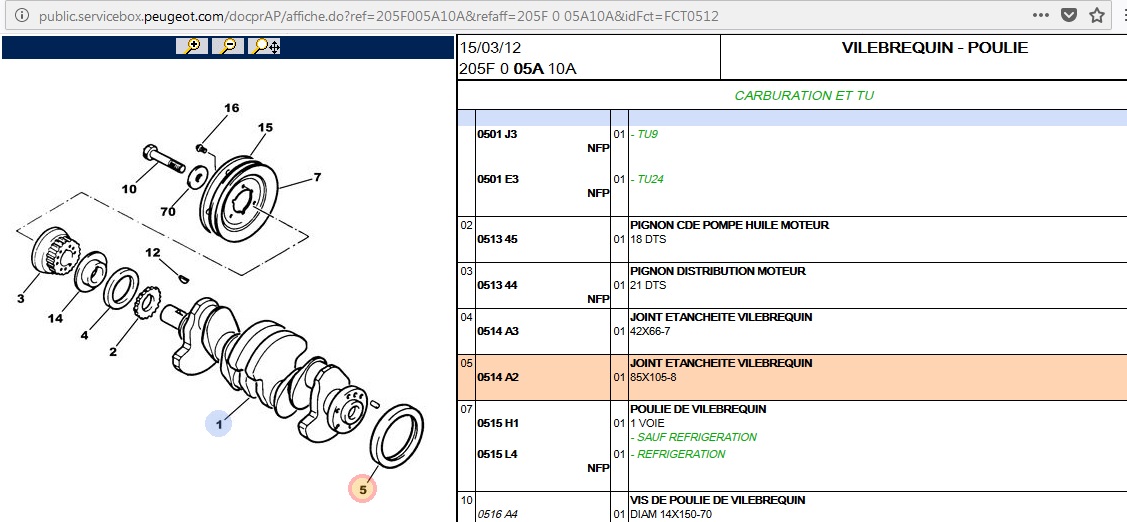Click the CARBURATION ET TU heading
Screen dimensions: 1127x522
point(803,96)
